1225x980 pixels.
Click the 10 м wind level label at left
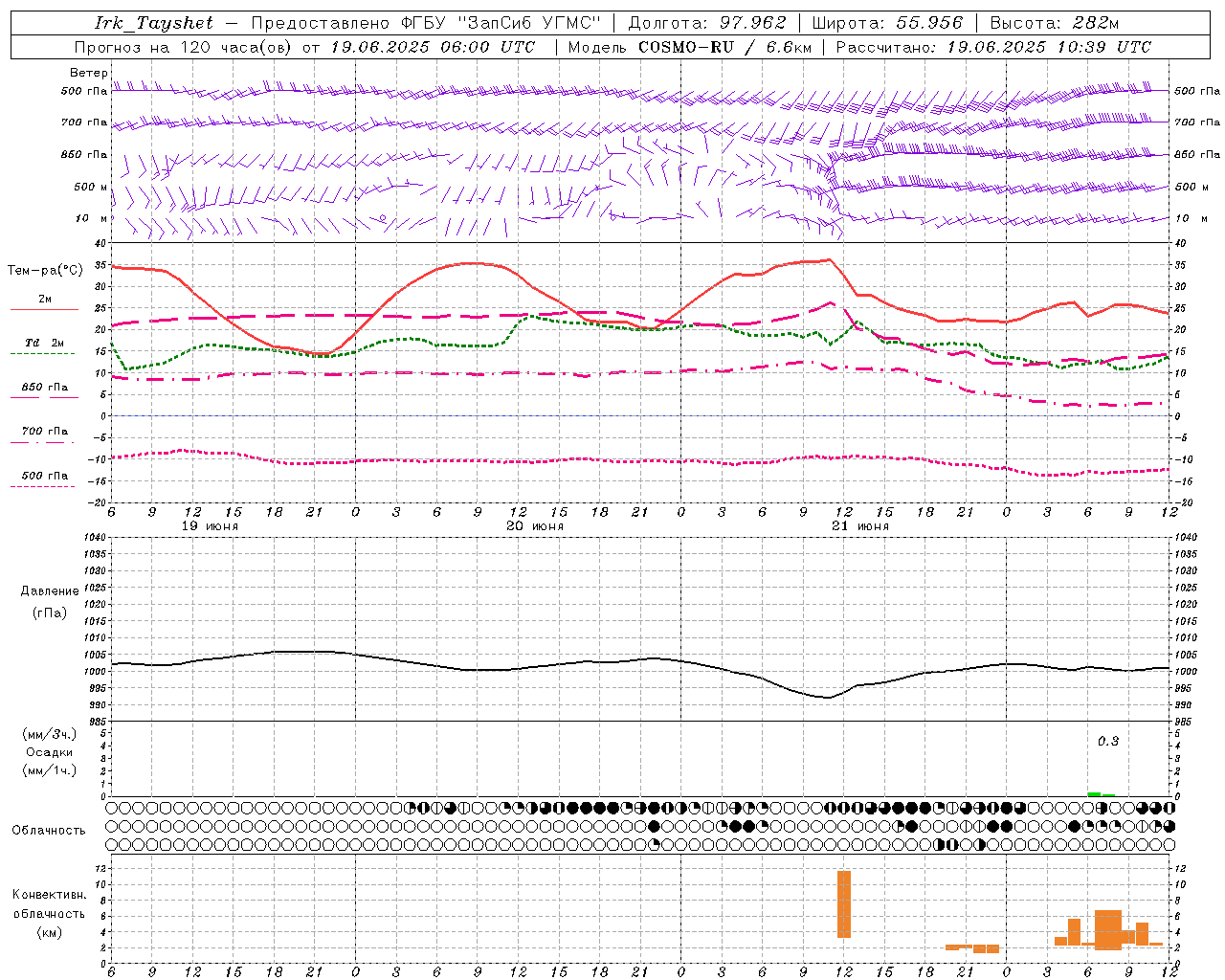click(x=92, y=218)
